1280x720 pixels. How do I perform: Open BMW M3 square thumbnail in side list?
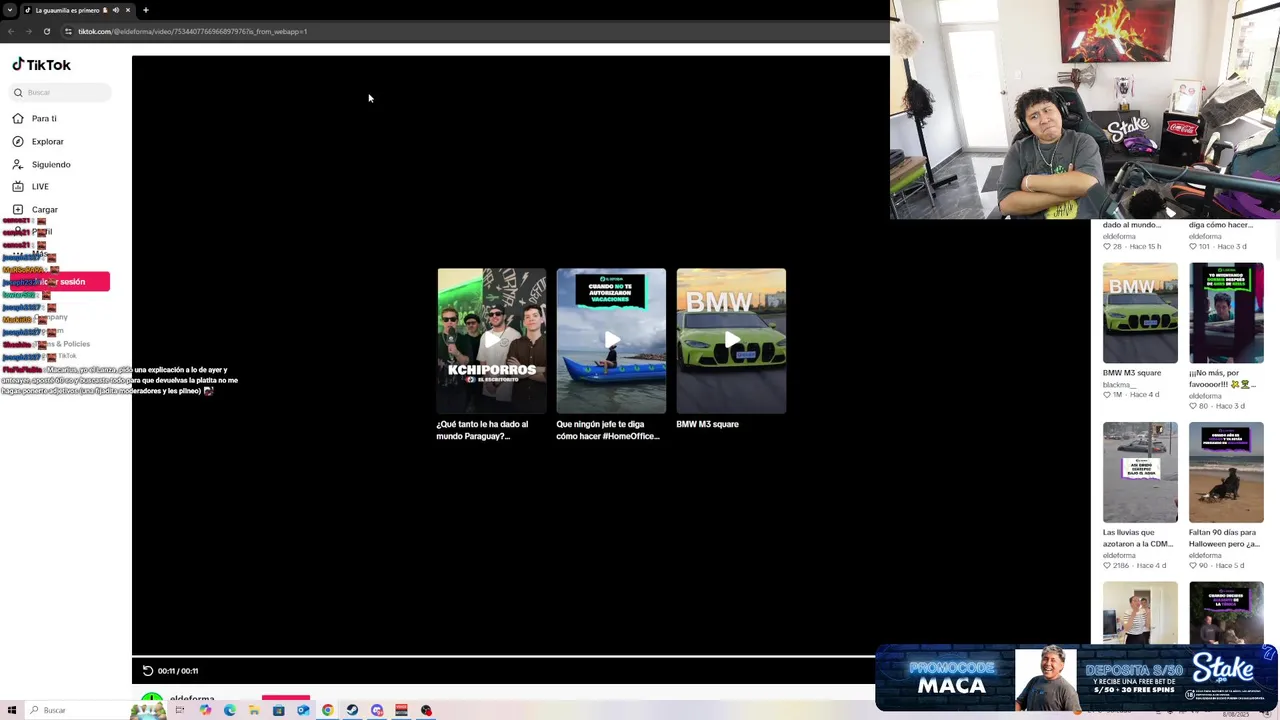tap(1140, 313)
